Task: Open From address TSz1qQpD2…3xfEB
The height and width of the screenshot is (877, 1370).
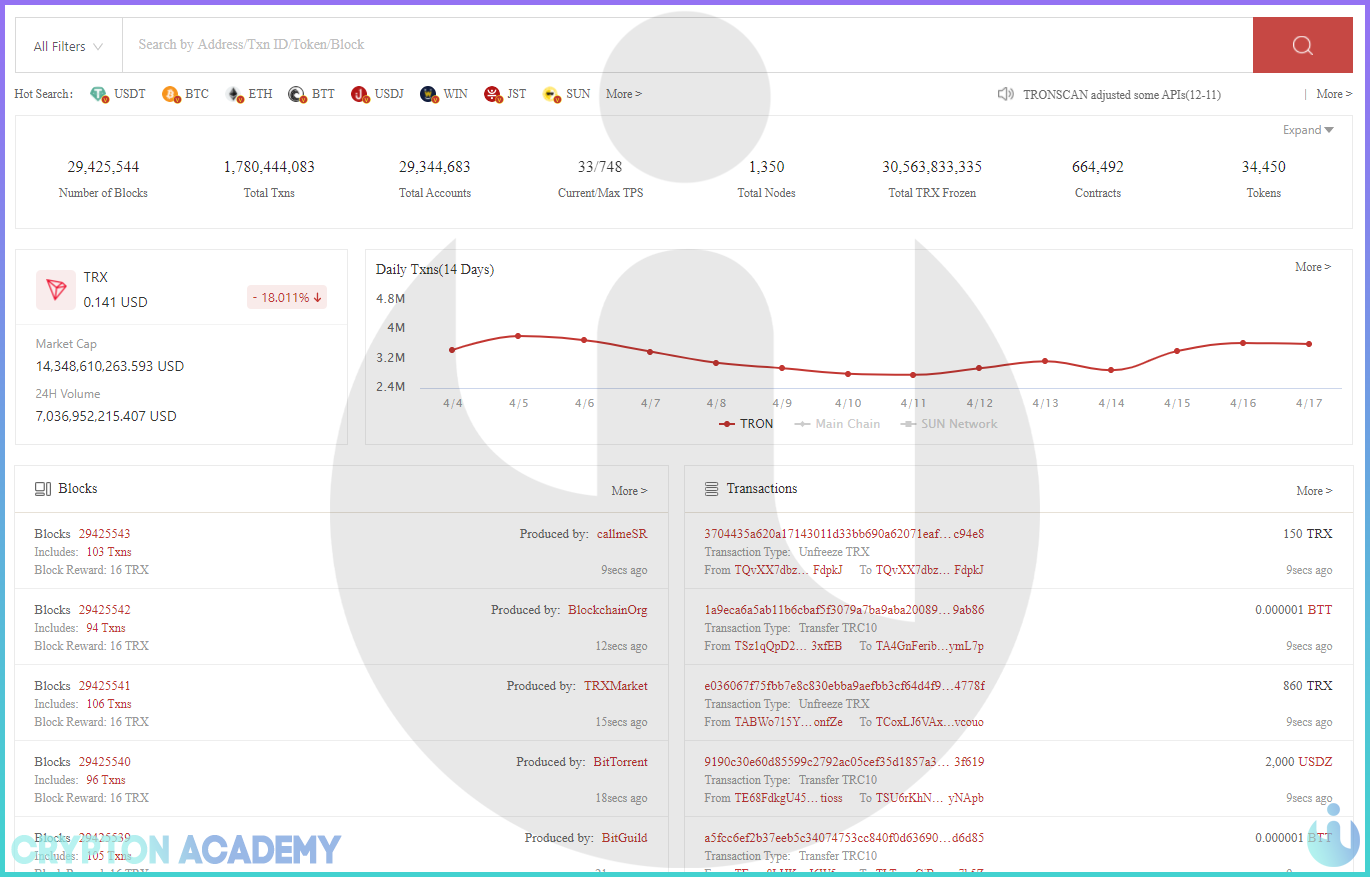Action: click(789, 646)
